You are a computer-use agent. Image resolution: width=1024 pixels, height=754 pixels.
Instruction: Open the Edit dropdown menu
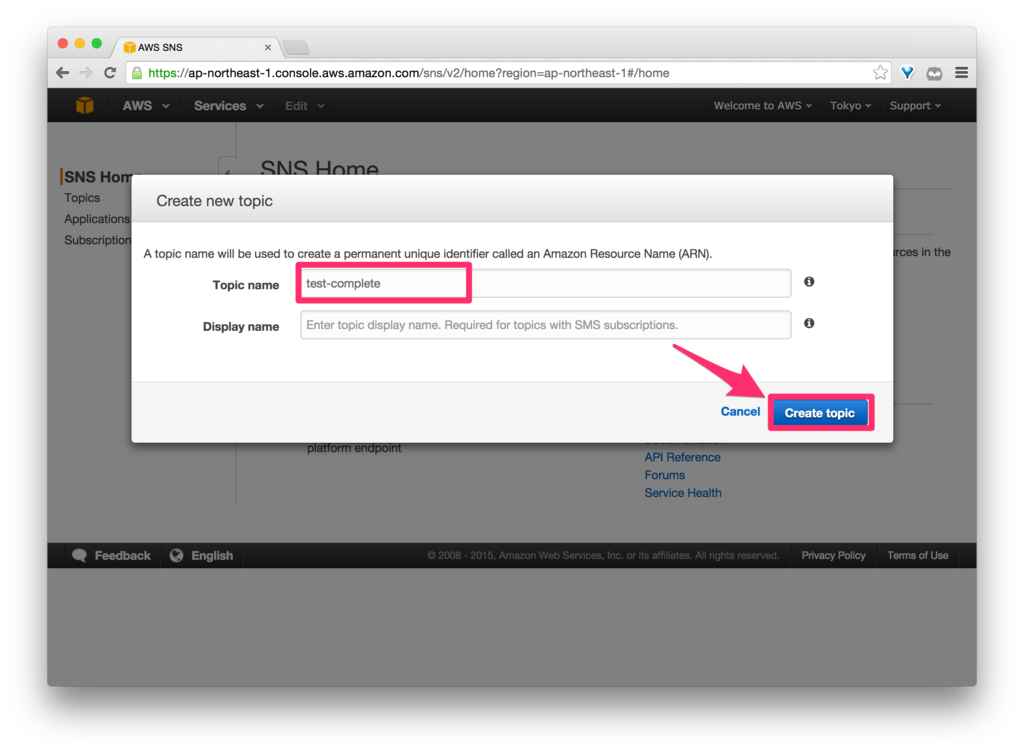click(304, 106)
